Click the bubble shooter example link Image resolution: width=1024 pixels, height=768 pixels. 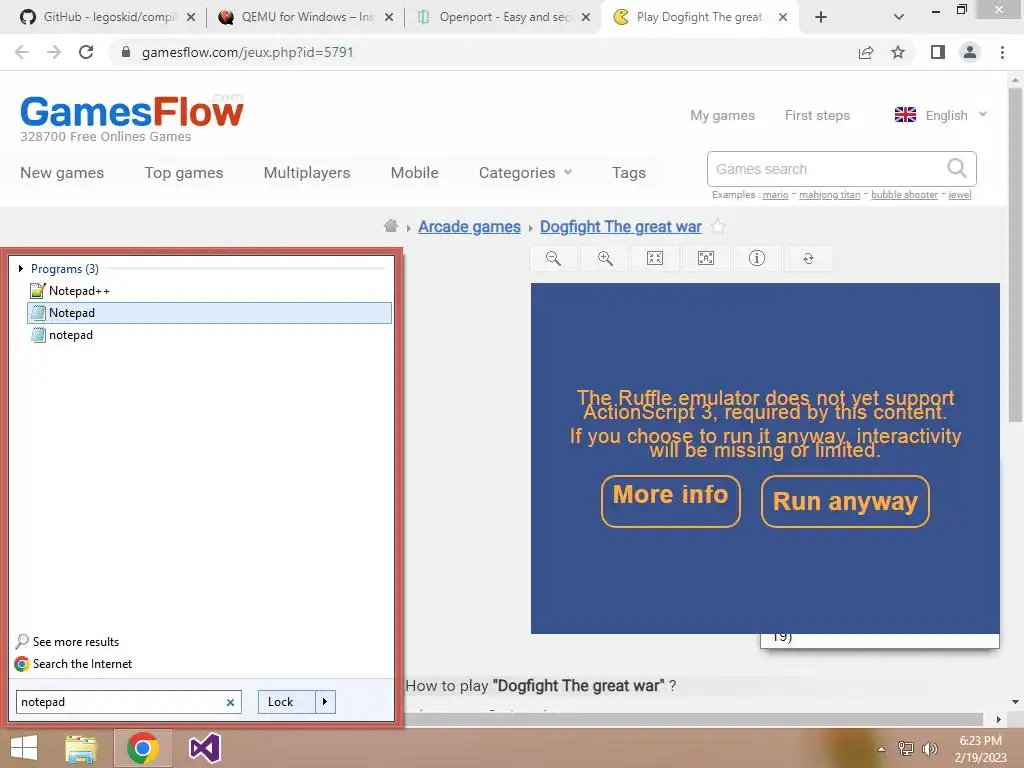tap(904, 195)
